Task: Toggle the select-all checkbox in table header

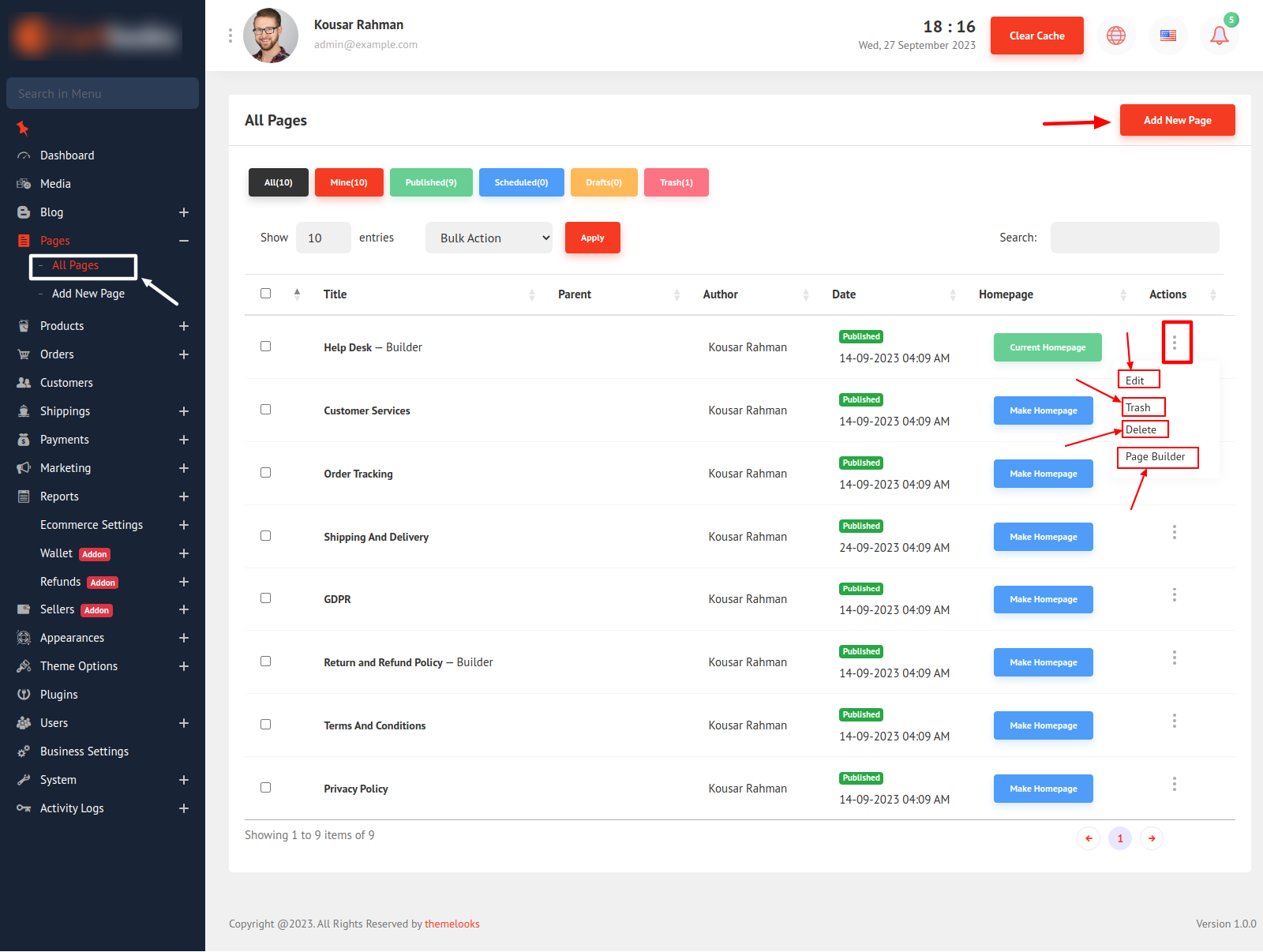Action: pos(265,294)
